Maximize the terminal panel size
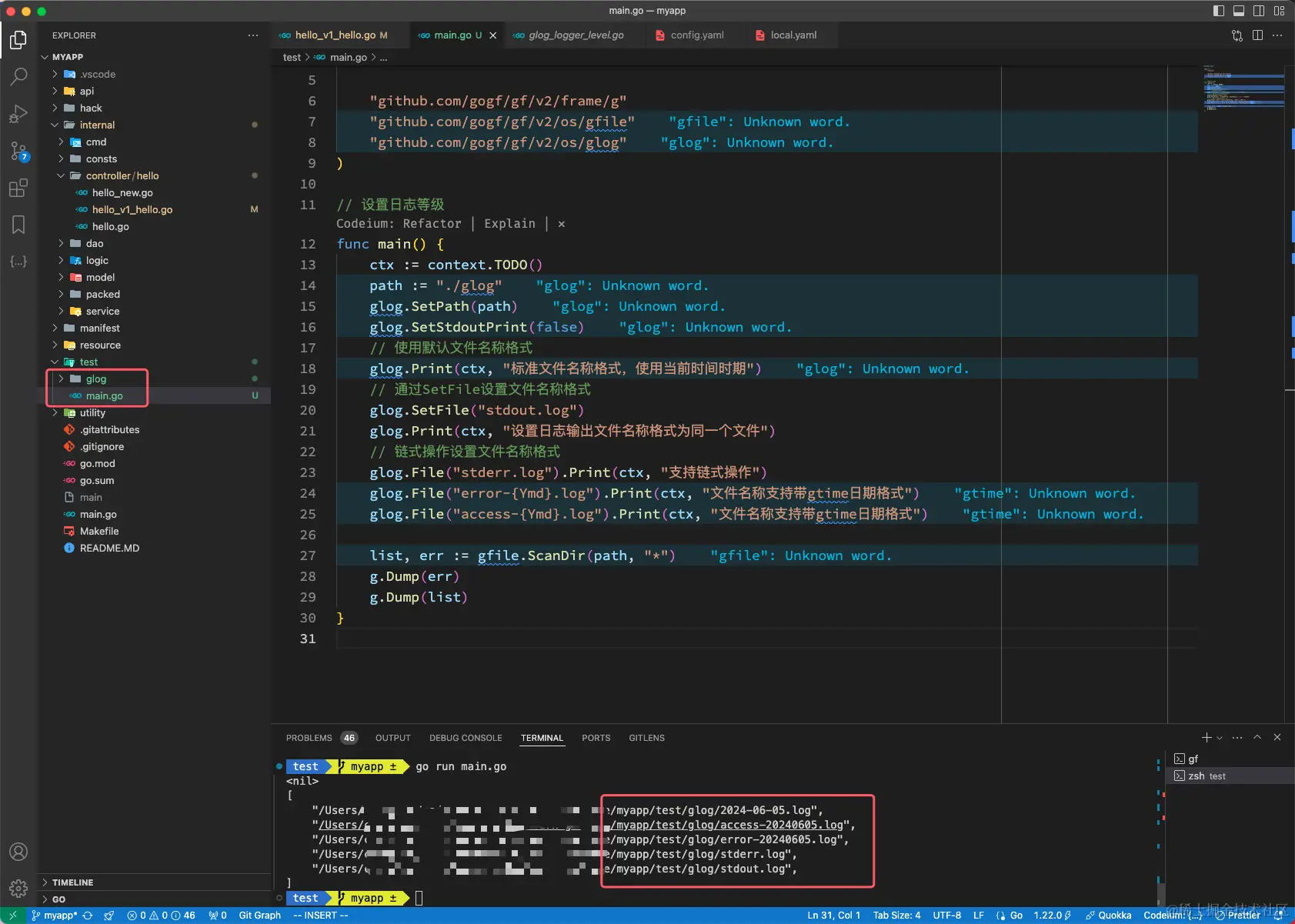 coord(1257,737)
